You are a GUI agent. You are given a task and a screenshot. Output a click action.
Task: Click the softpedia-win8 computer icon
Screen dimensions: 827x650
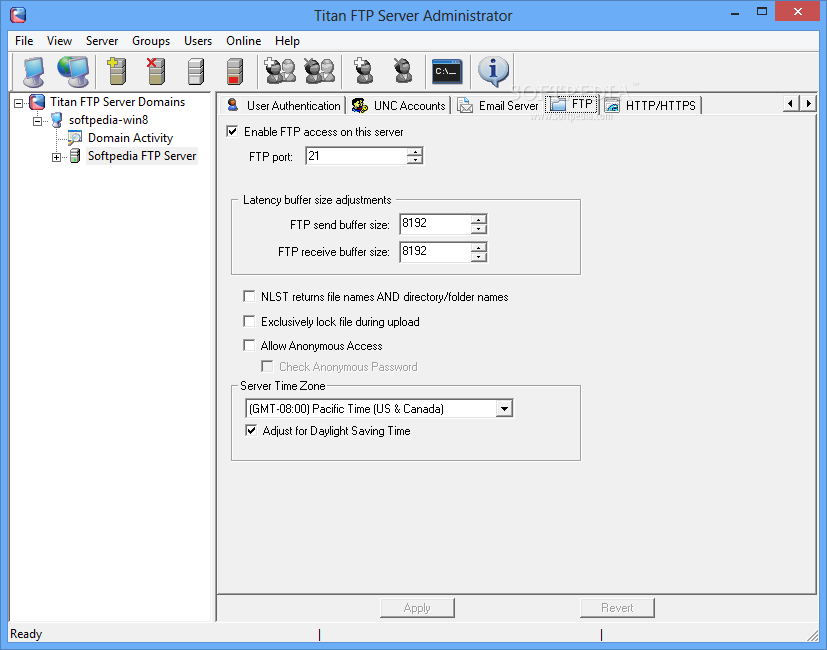click(x=56, y=120)
